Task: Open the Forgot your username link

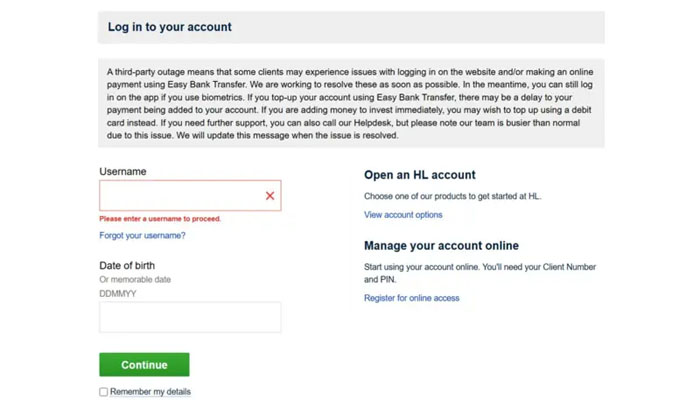Action: tap(142, 236)
